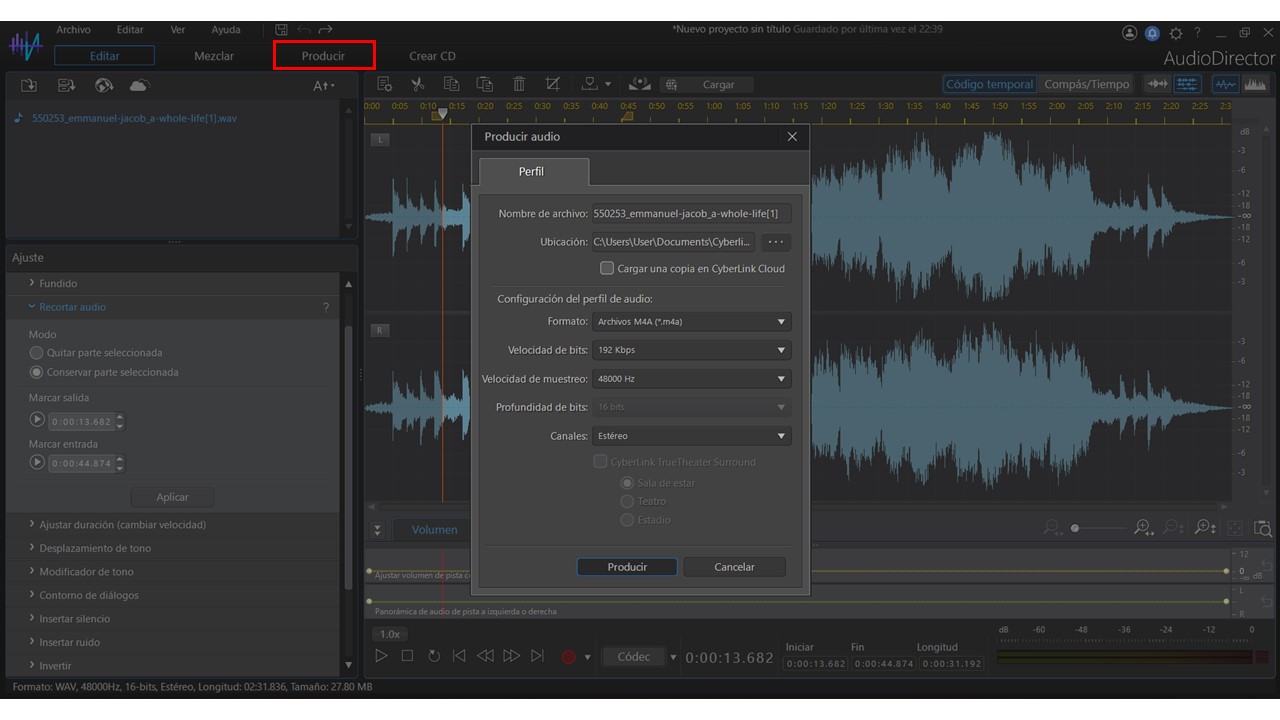Open the Ver menu
The height and width of the screenshot is (720, 1280).
click(x=178, y=30)
